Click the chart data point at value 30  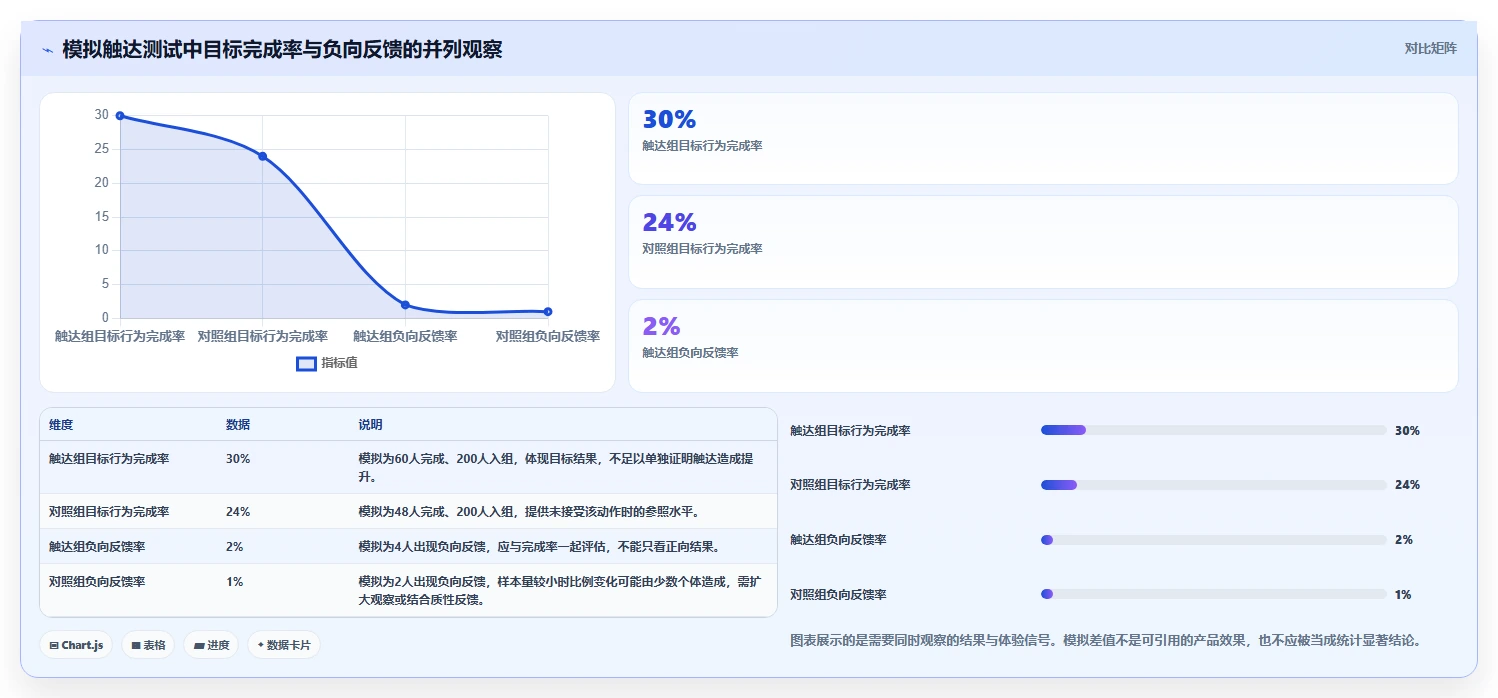tap(120, 116)
